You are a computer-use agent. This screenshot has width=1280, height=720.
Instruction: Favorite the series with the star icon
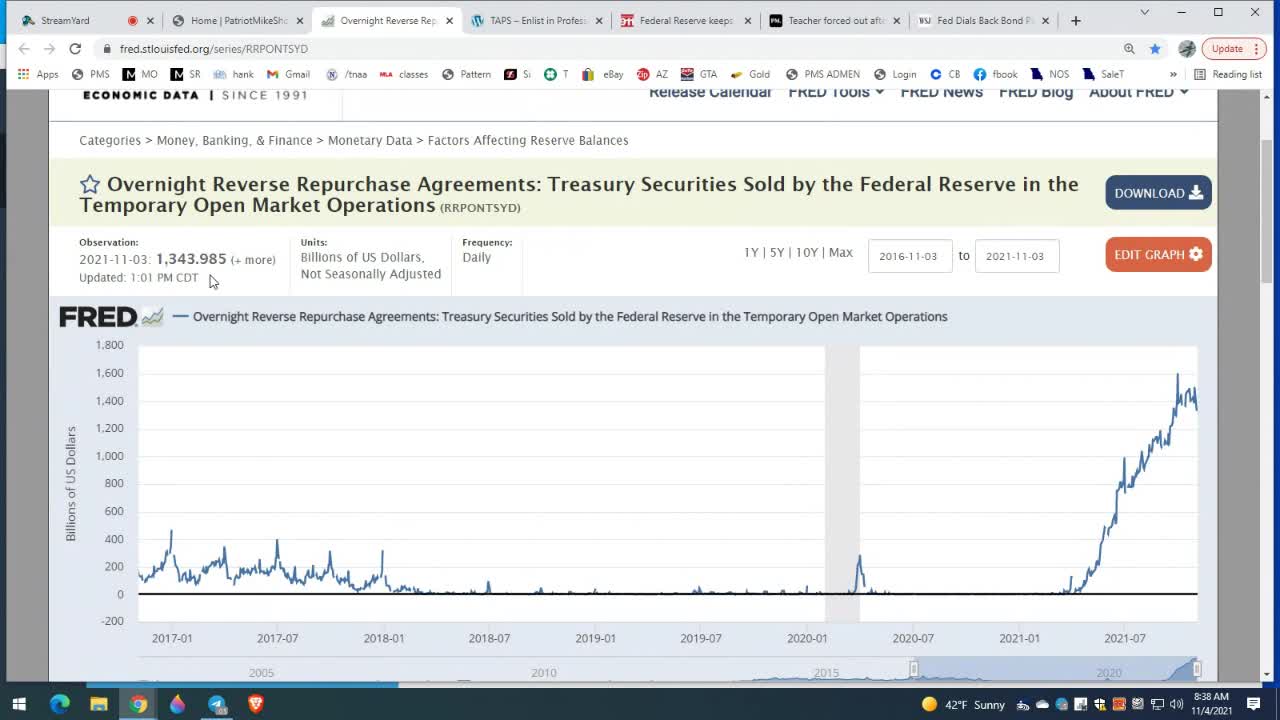coord(90,184)
